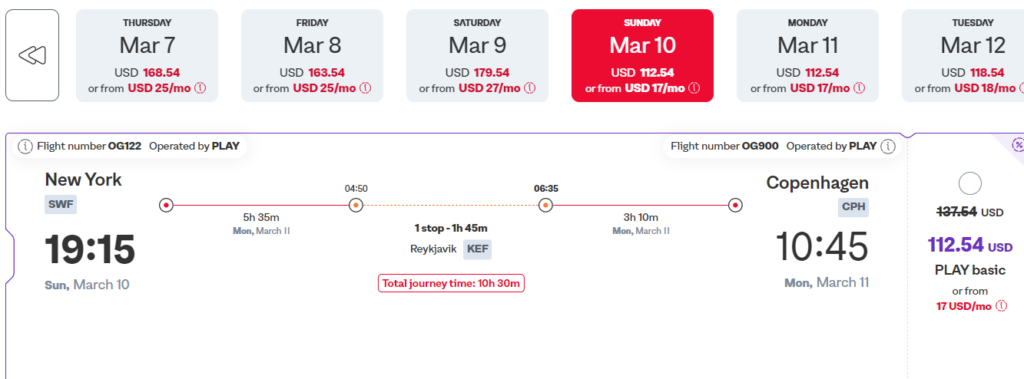This screenshot has height=379, width=1024.
Task: Switch to Tuesday Mar 12 date tab
Action: (x=963, y=56)
